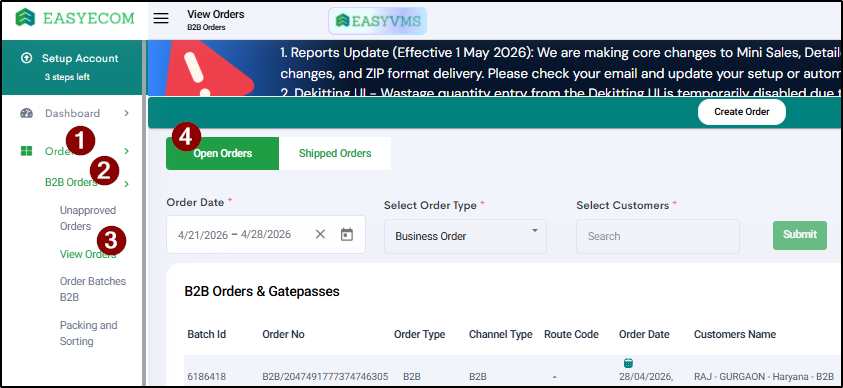Click the Create Order button
Viewport: 843px width, 388px height.
pos(741,112)
